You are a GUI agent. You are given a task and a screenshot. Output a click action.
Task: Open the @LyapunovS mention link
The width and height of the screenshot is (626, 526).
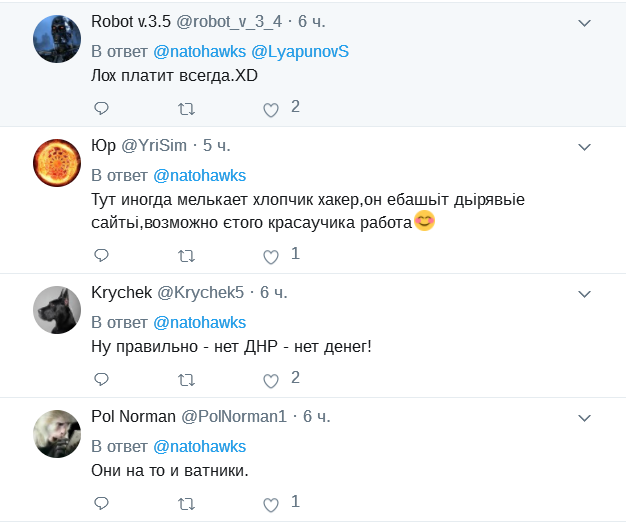(300, 52)
